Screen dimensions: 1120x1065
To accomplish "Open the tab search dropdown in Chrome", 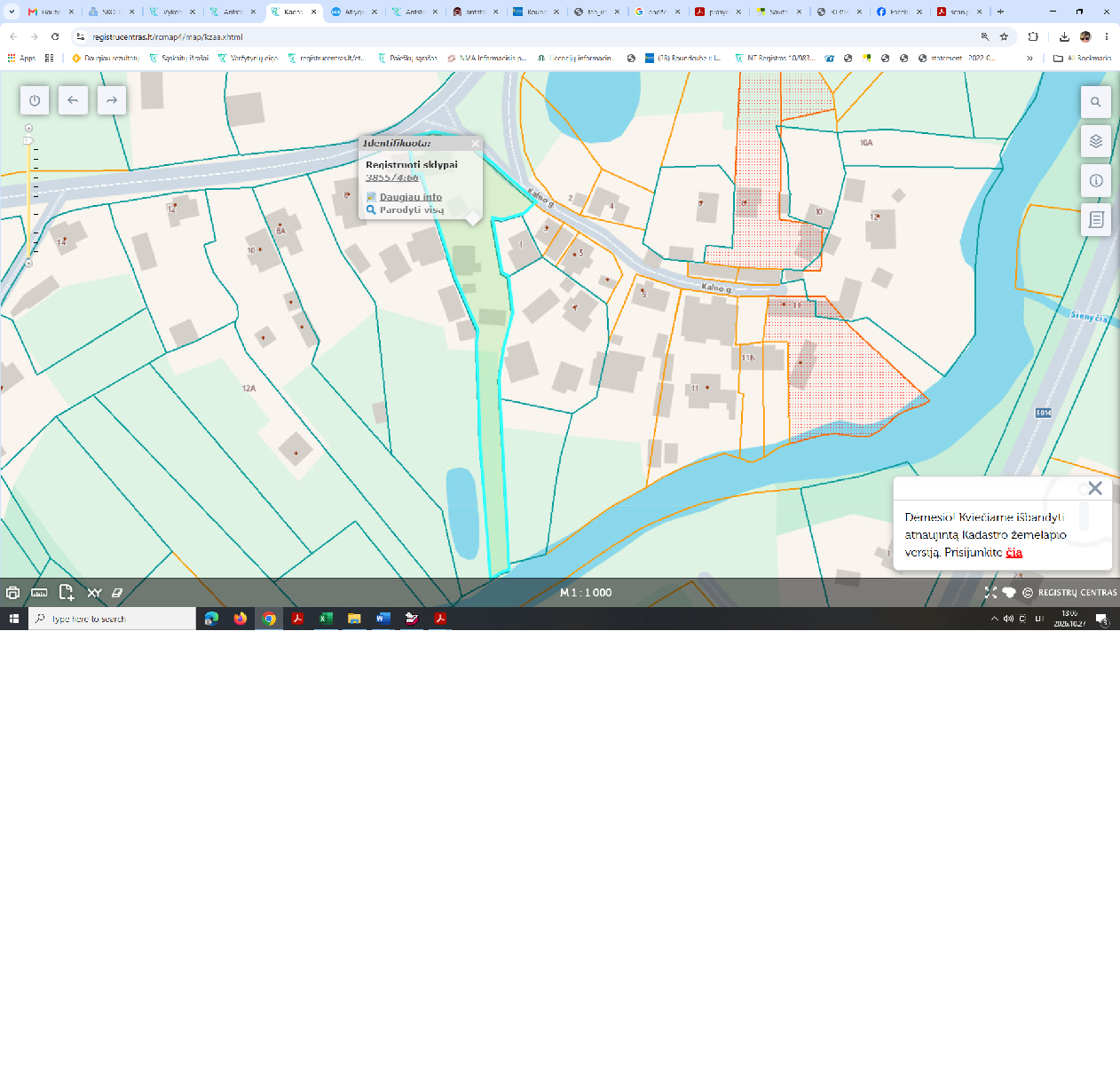I will tap(12, 12).
